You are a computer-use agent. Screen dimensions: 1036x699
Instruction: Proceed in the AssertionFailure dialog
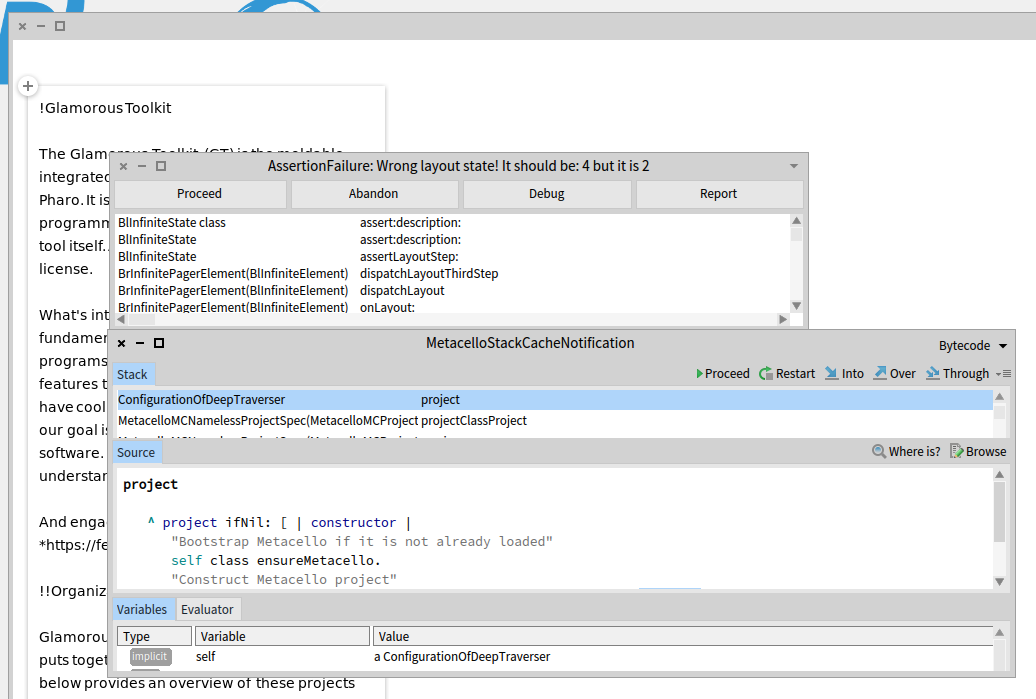200,194
